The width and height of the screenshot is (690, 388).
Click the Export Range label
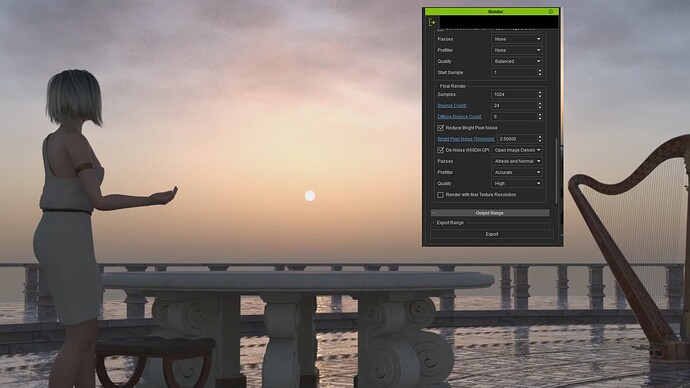click(450, 223)
